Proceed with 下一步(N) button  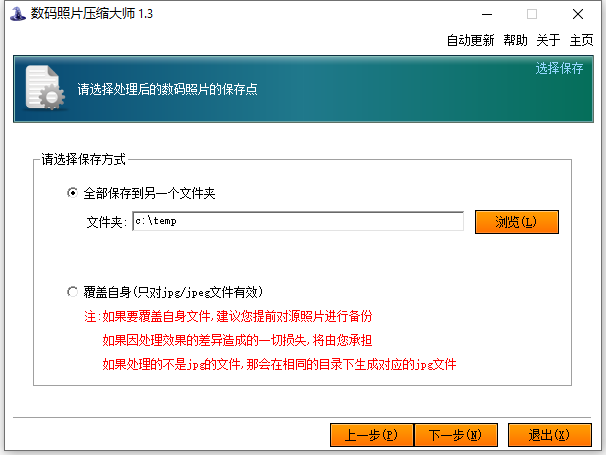(x=456, y=435)
